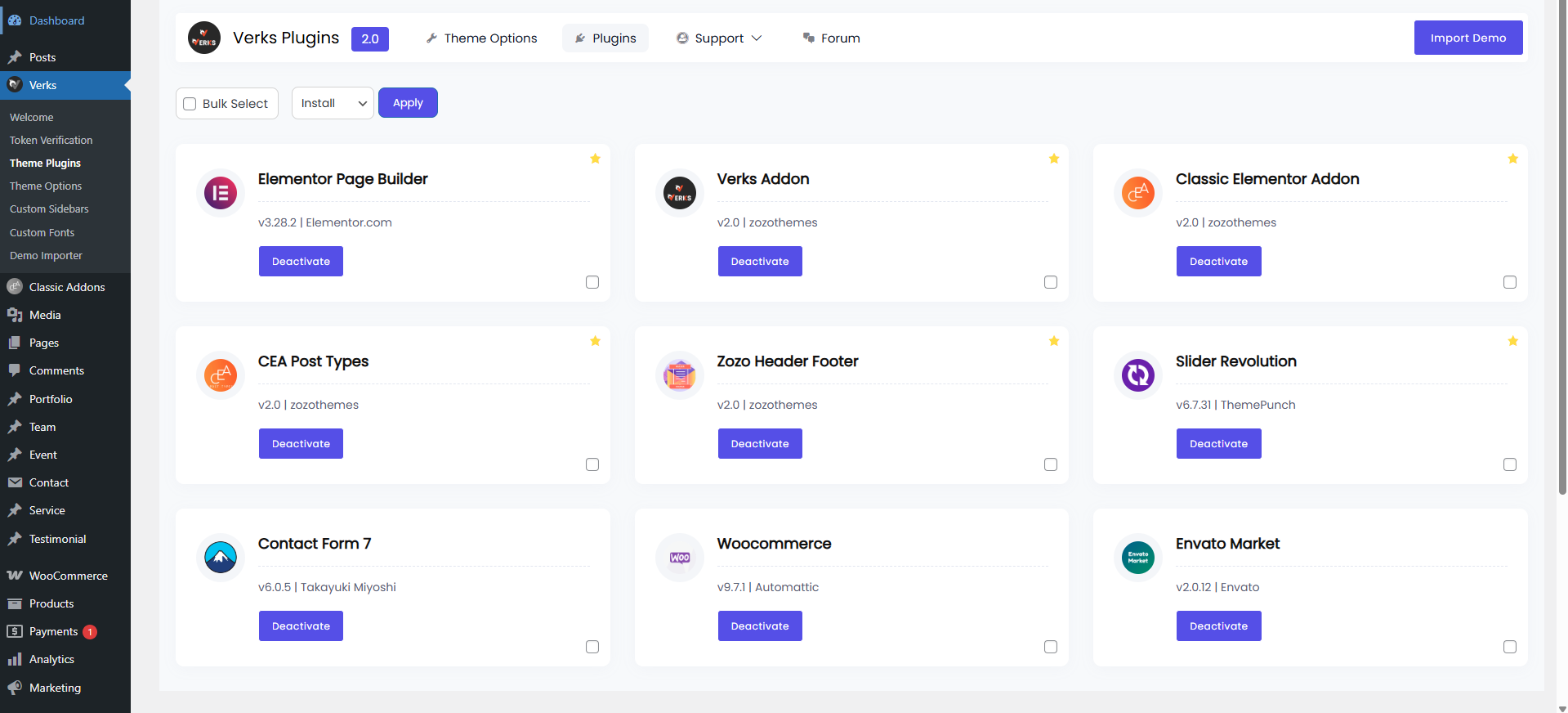Click the Verks logo in header
Screen dimensions: 1568x713
coord(204,38)
